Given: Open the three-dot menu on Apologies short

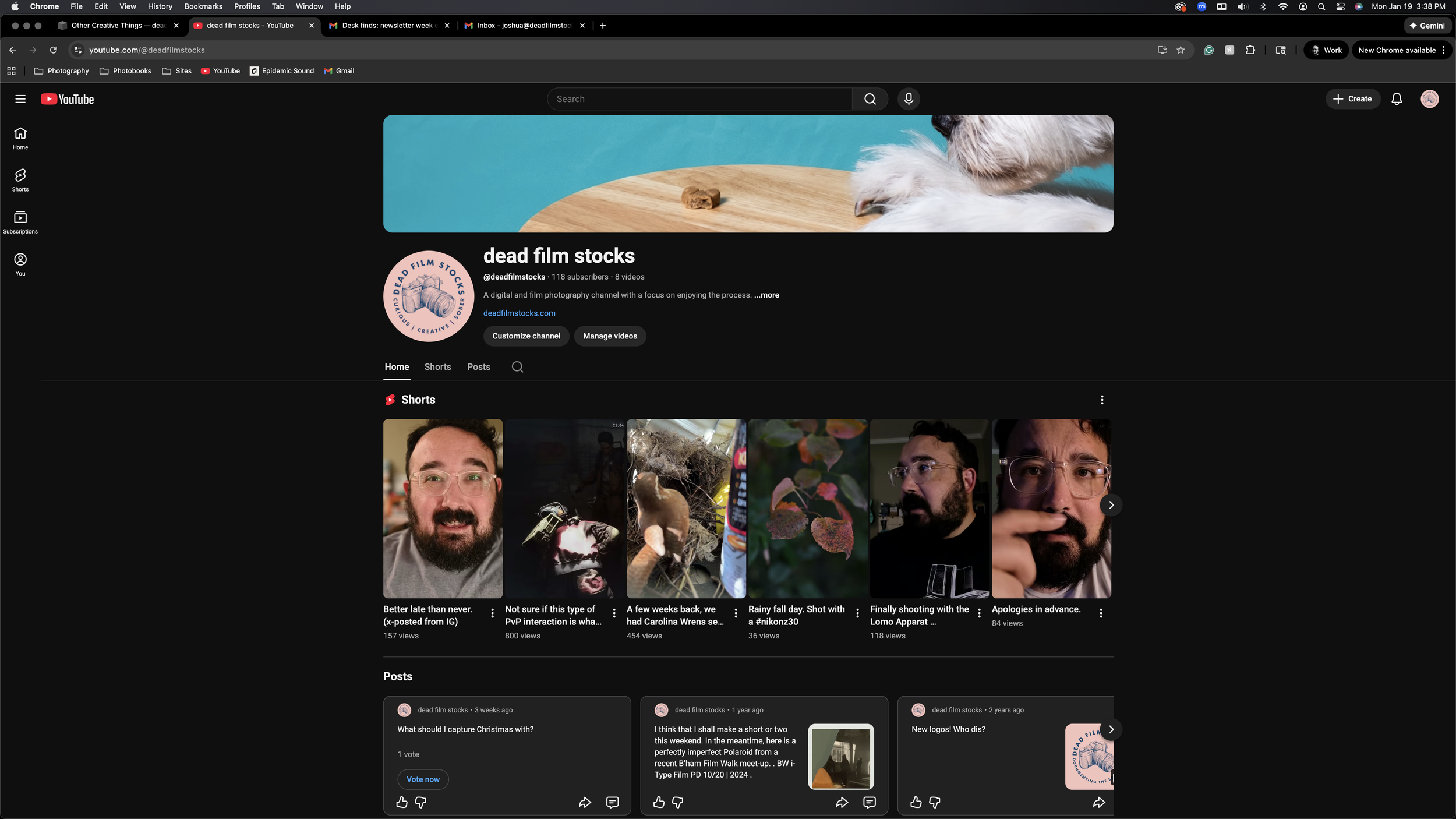Looking at the screenshot, I should 1101,612.
